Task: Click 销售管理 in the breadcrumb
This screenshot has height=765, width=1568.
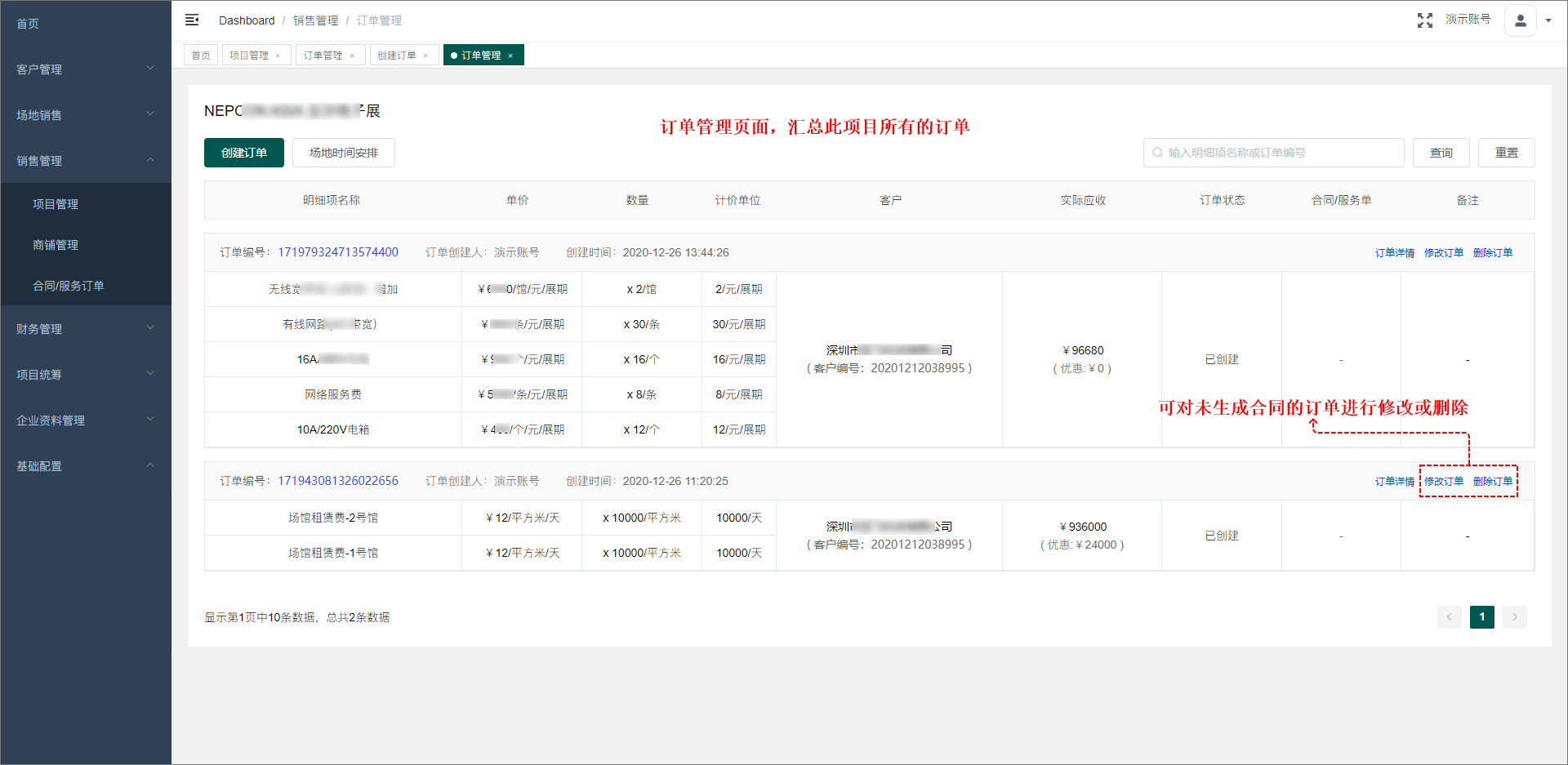Action: point(316,20)
